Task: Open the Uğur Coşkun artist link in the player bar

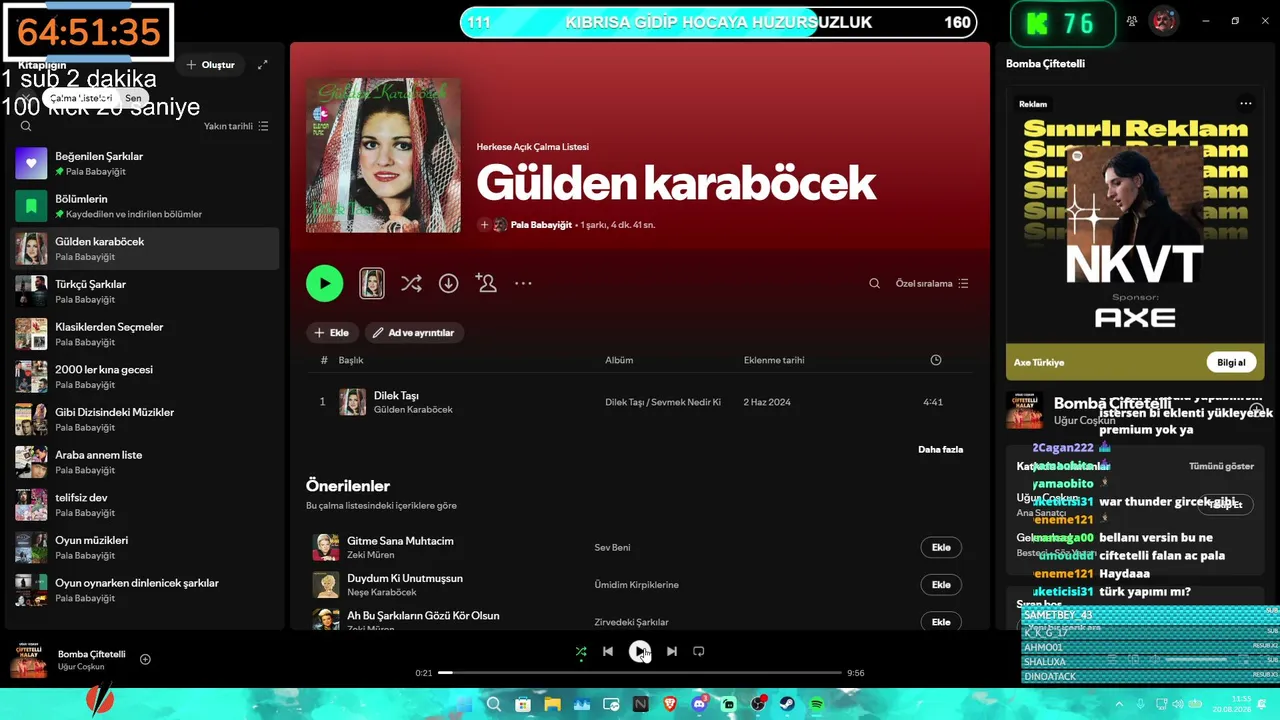Action: [x=81, y=667]
